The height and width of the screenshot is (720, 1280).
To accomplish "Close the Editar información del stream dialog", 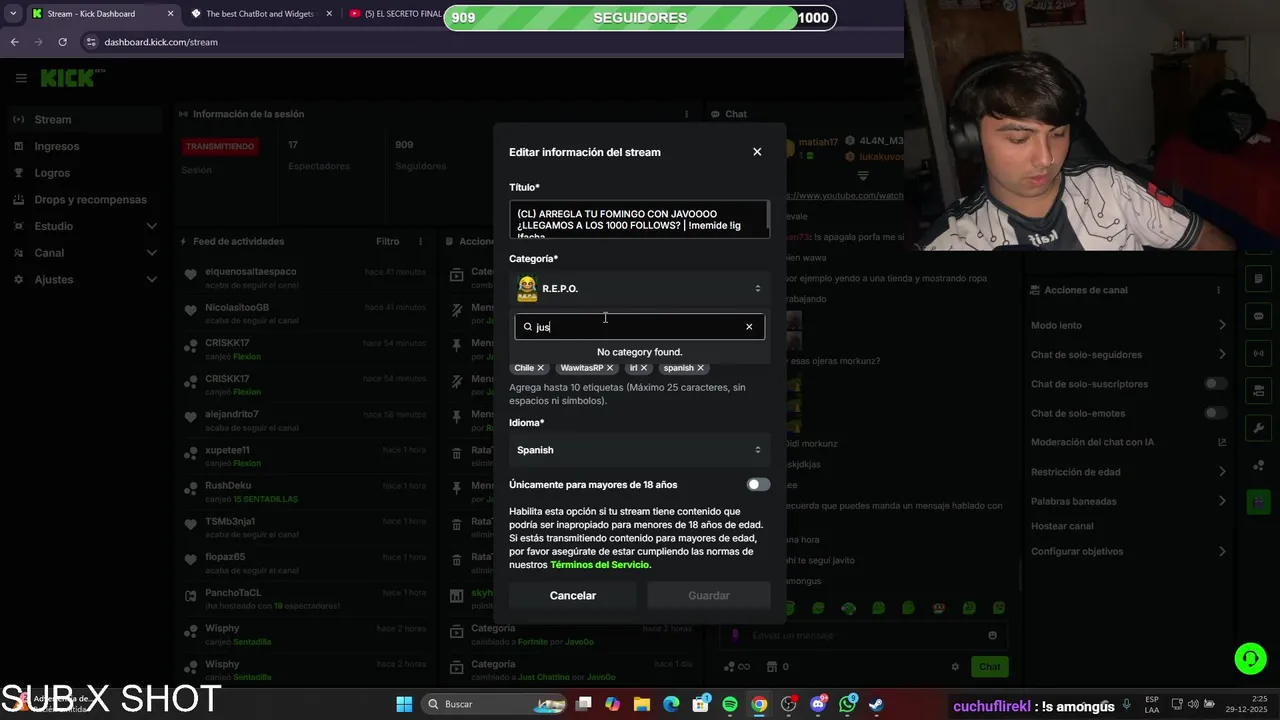I will [757, 152].
